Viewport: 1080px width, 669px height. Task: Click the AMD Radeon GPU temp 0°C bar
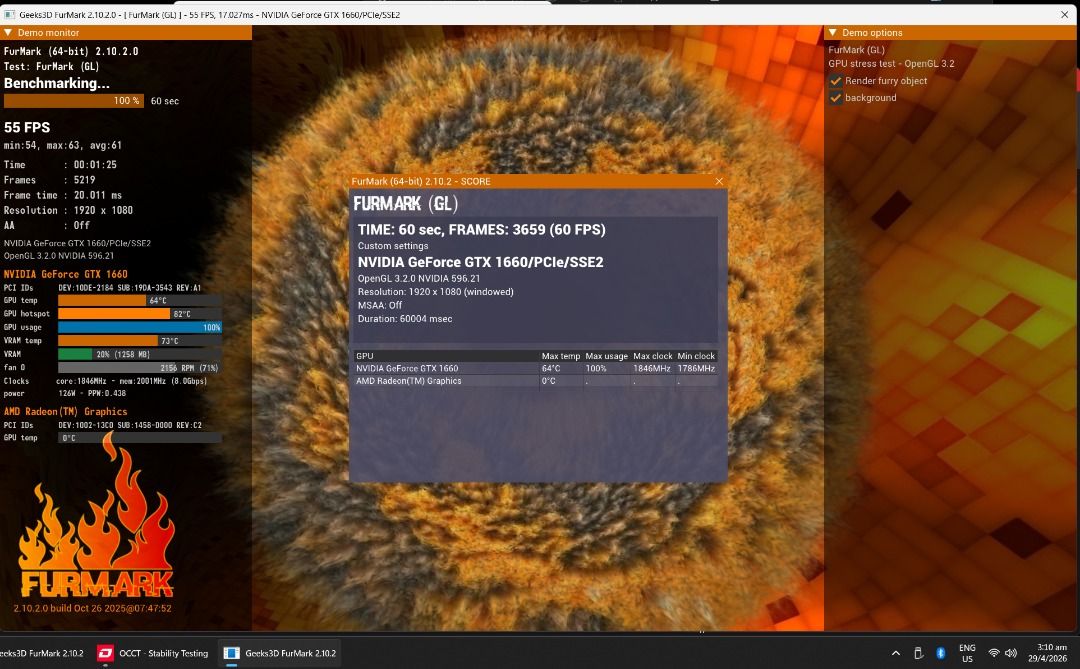tap(140, 438)
